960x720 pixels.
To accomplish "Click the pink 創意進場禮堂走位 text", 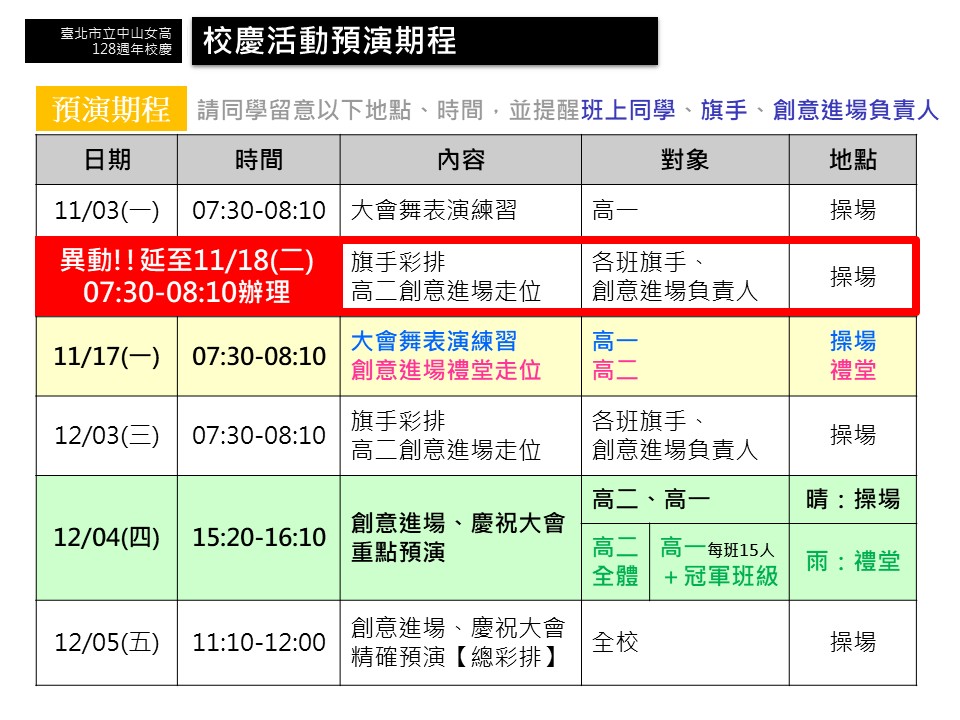I will [446, 371].
